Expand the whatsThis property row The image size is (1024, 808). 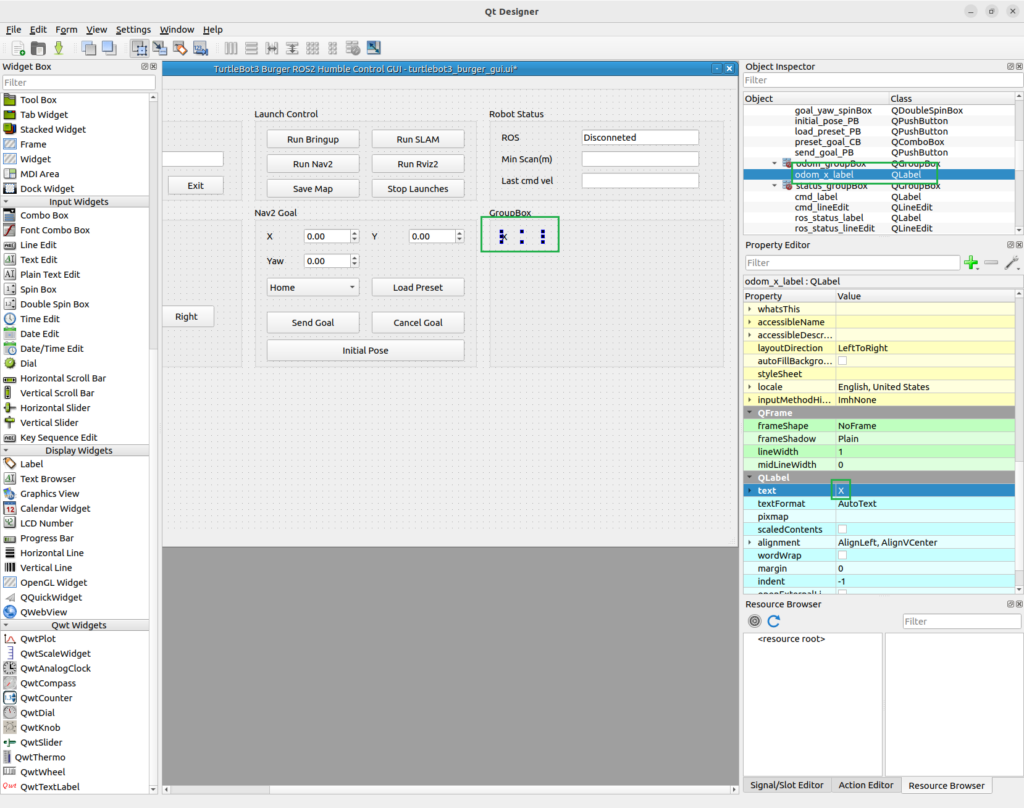[750, 309]
